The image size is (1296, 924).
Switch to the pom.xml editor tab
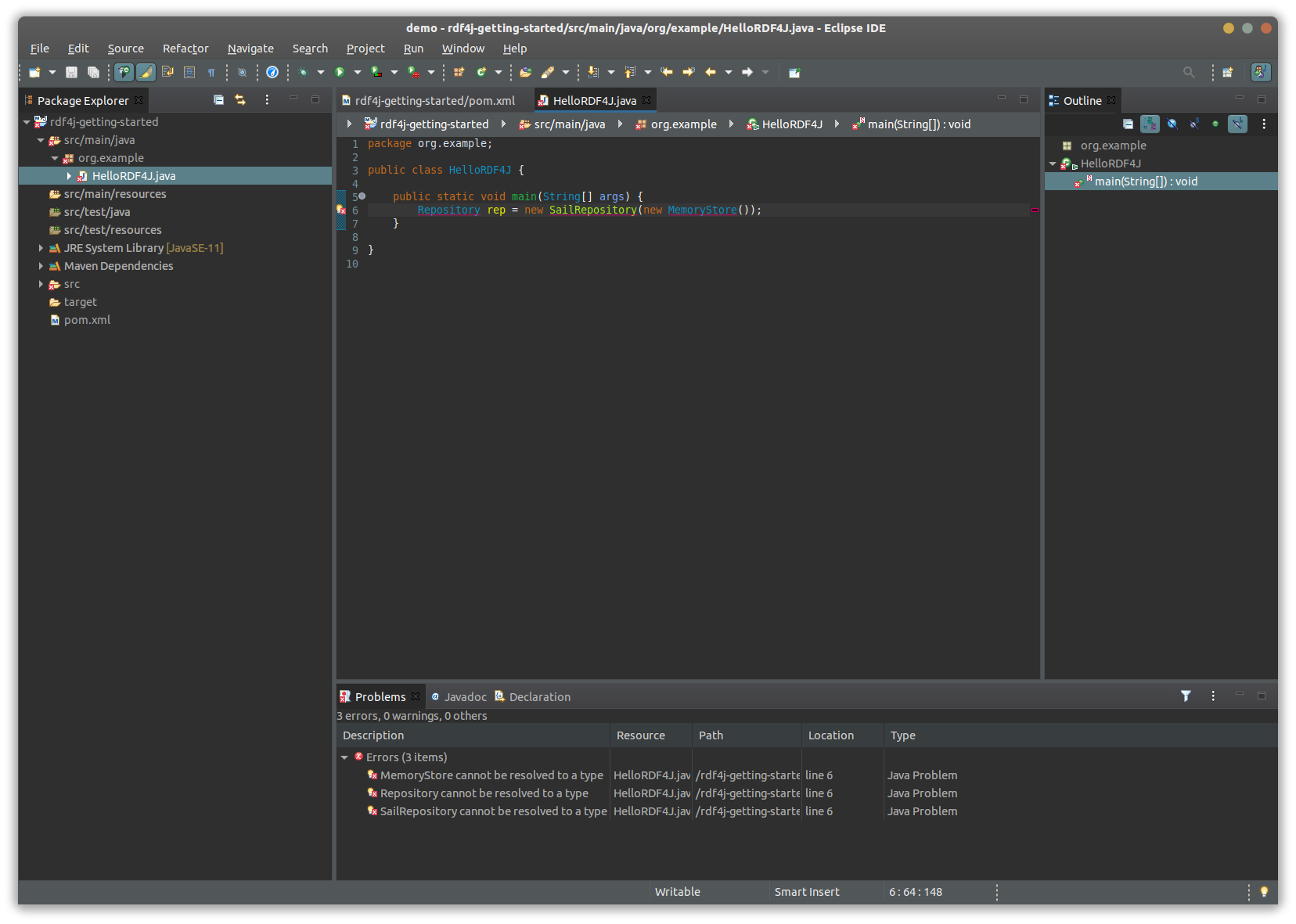(x=428, y=100)
